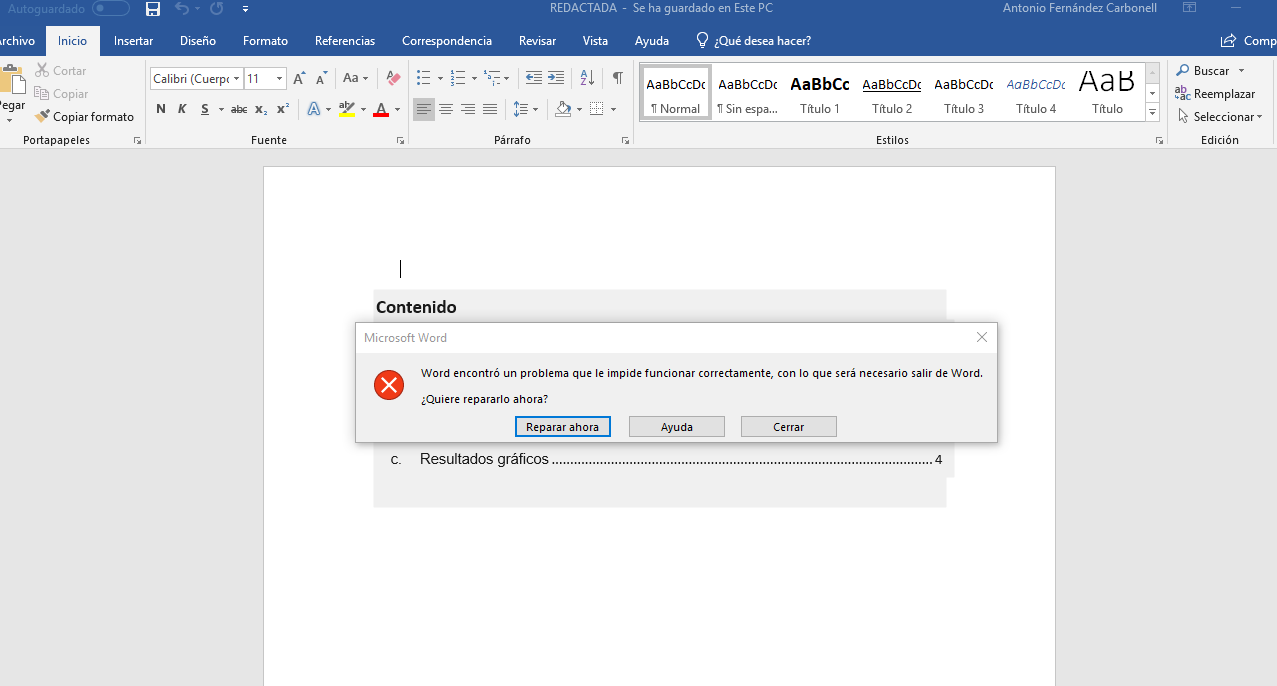Toggle superscript formatting

click(x=283, y=109)
